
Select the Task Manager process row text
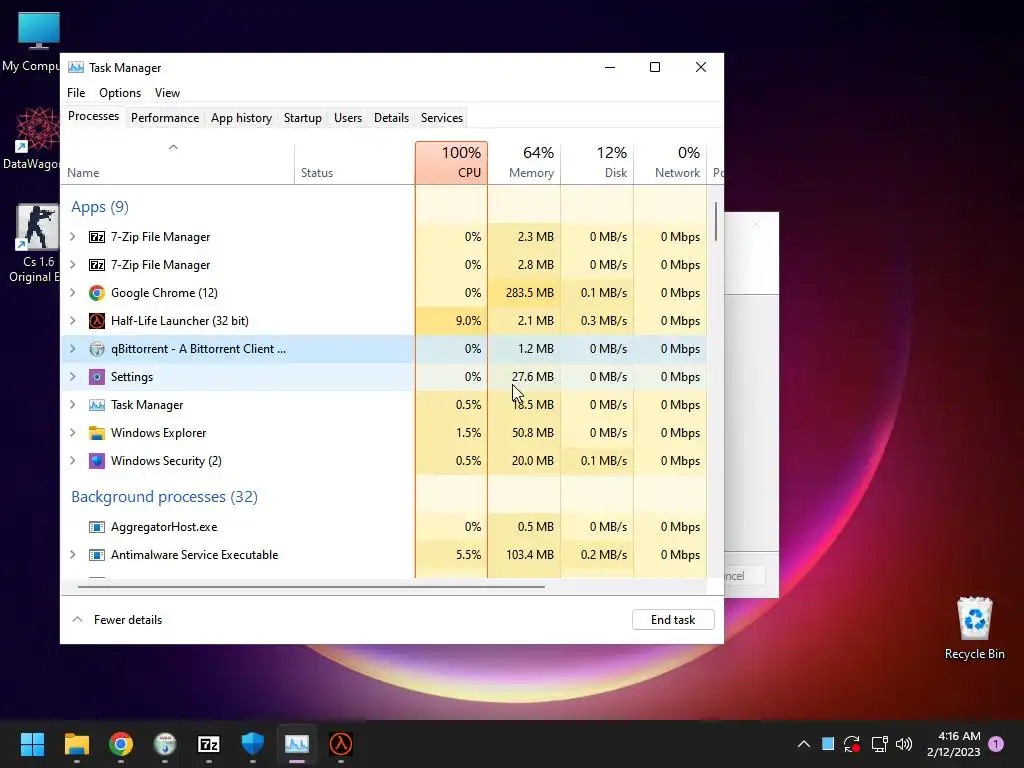pos(147,405)
